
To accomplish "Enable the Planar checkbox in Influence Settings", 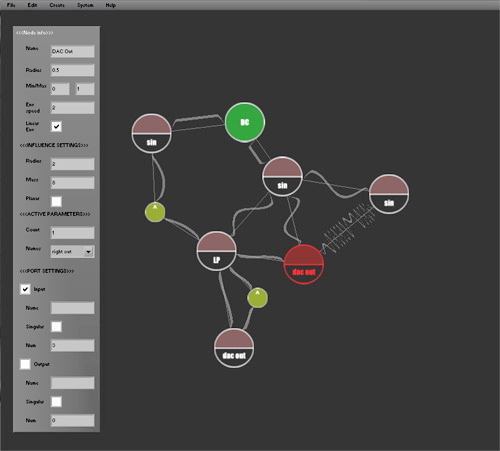I will click(x=56, y=201).
